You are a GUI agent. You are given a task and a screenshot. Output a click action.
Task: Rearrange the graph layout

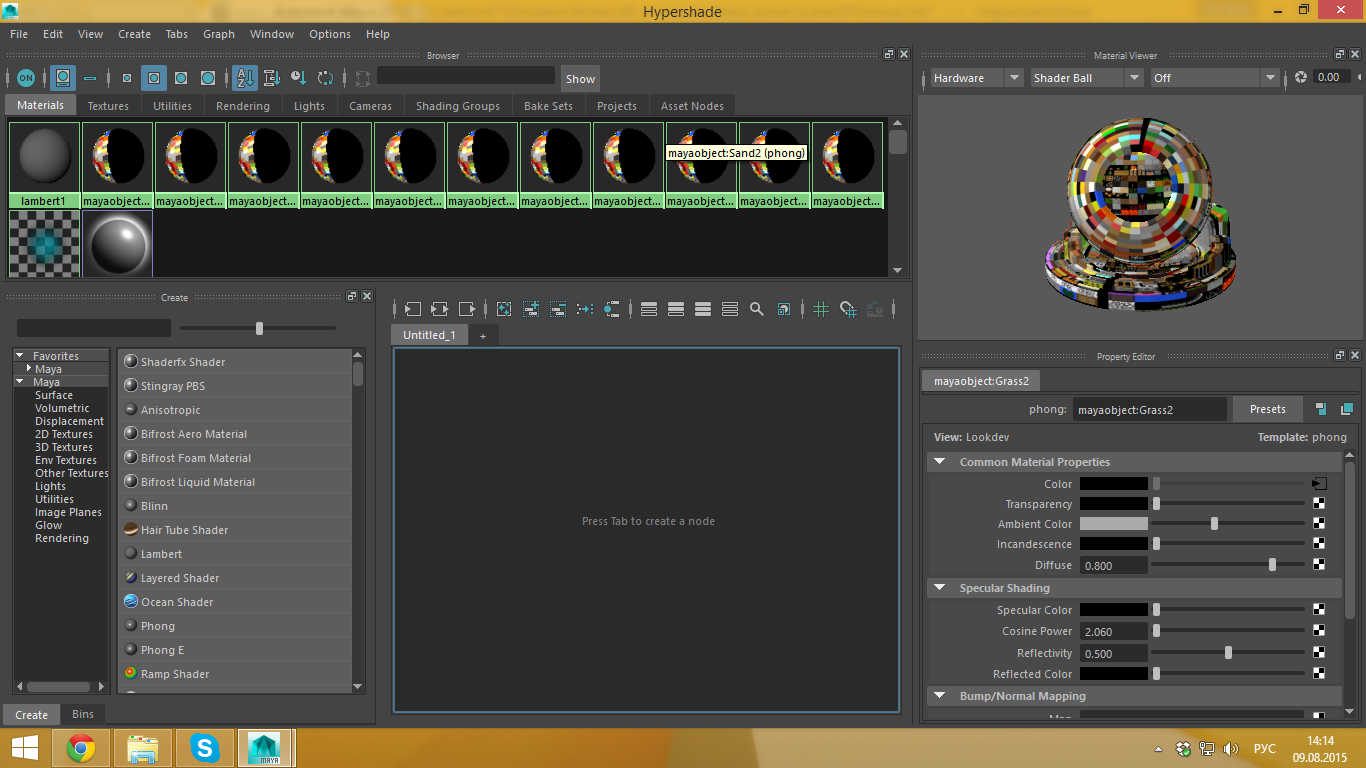click(x=585, y=309)
